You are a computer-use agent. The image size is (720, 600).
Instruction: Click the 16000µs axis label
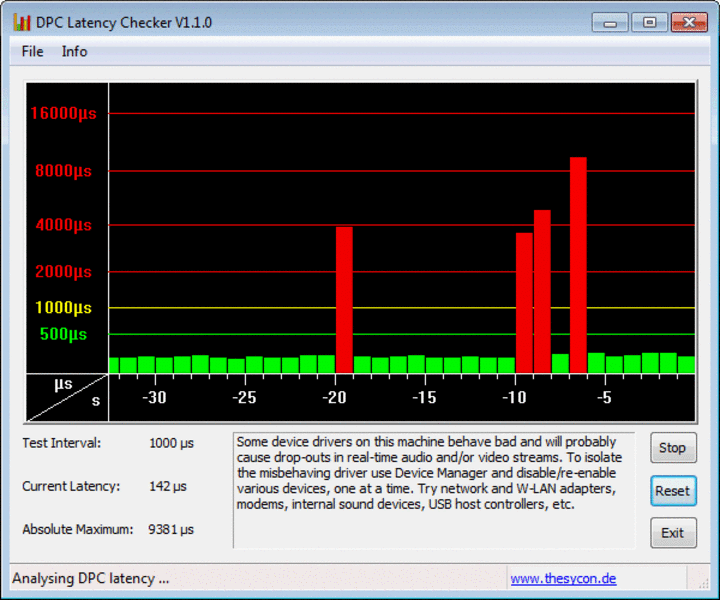pyautogui.click(x=63, y=113)
